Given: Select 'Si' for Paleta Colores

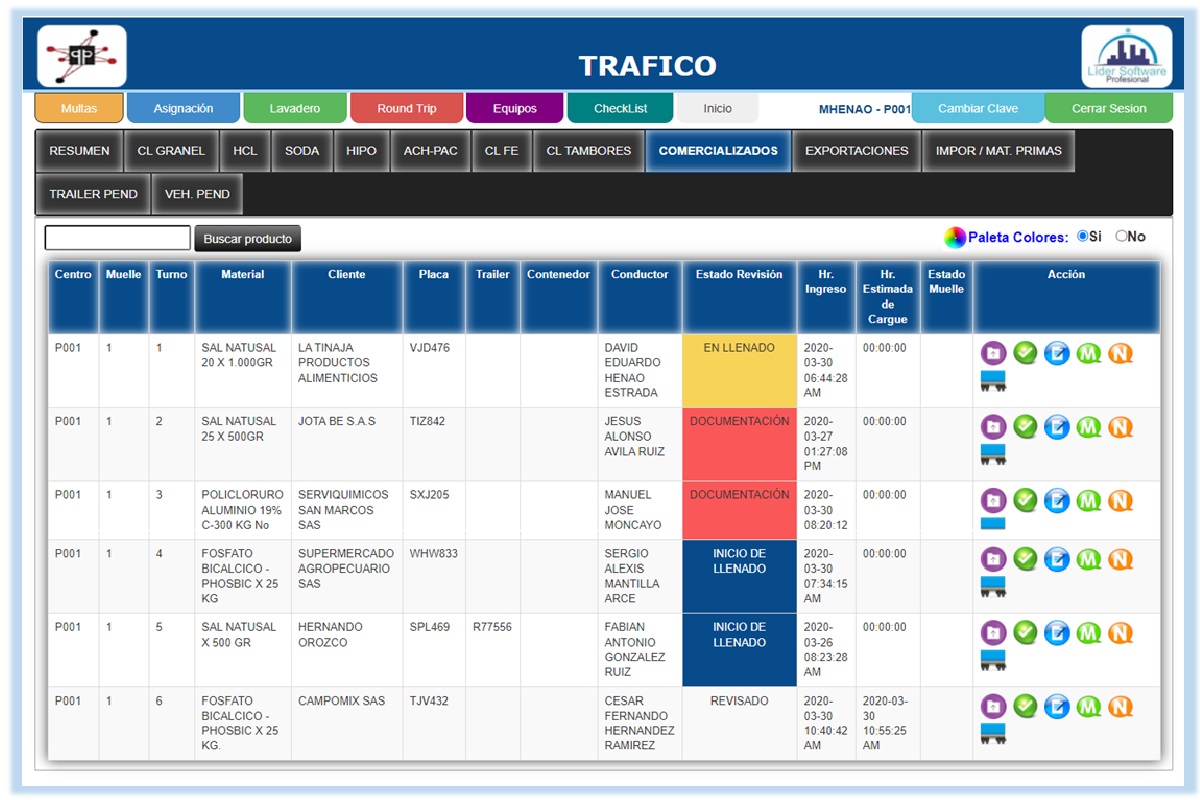Looking at the screenshot, I should 1082,237.
